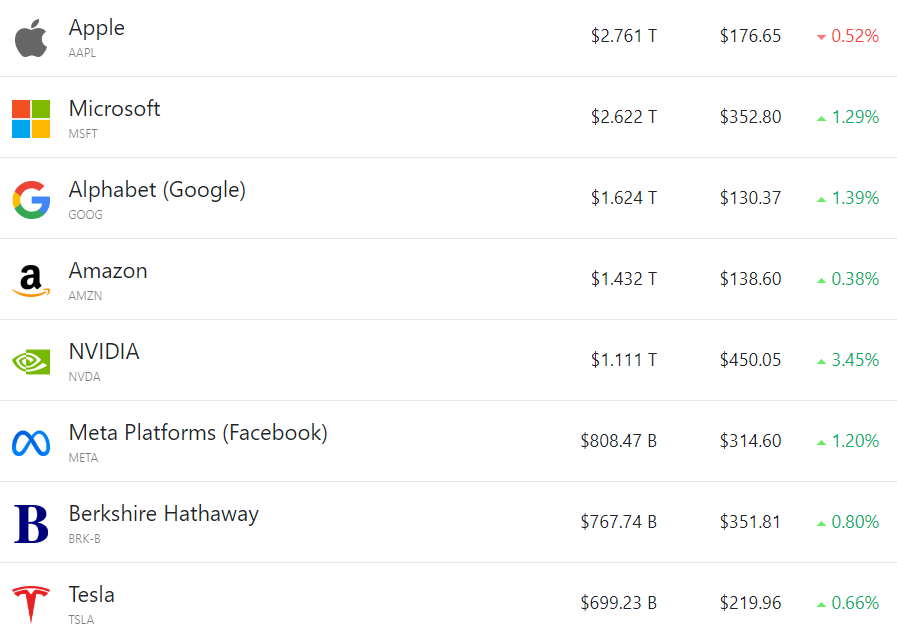The height and width of the screenshot is (641, 897).
Task: Click NVIDIA's green up arrow indicator
Action: click(821, 361)
